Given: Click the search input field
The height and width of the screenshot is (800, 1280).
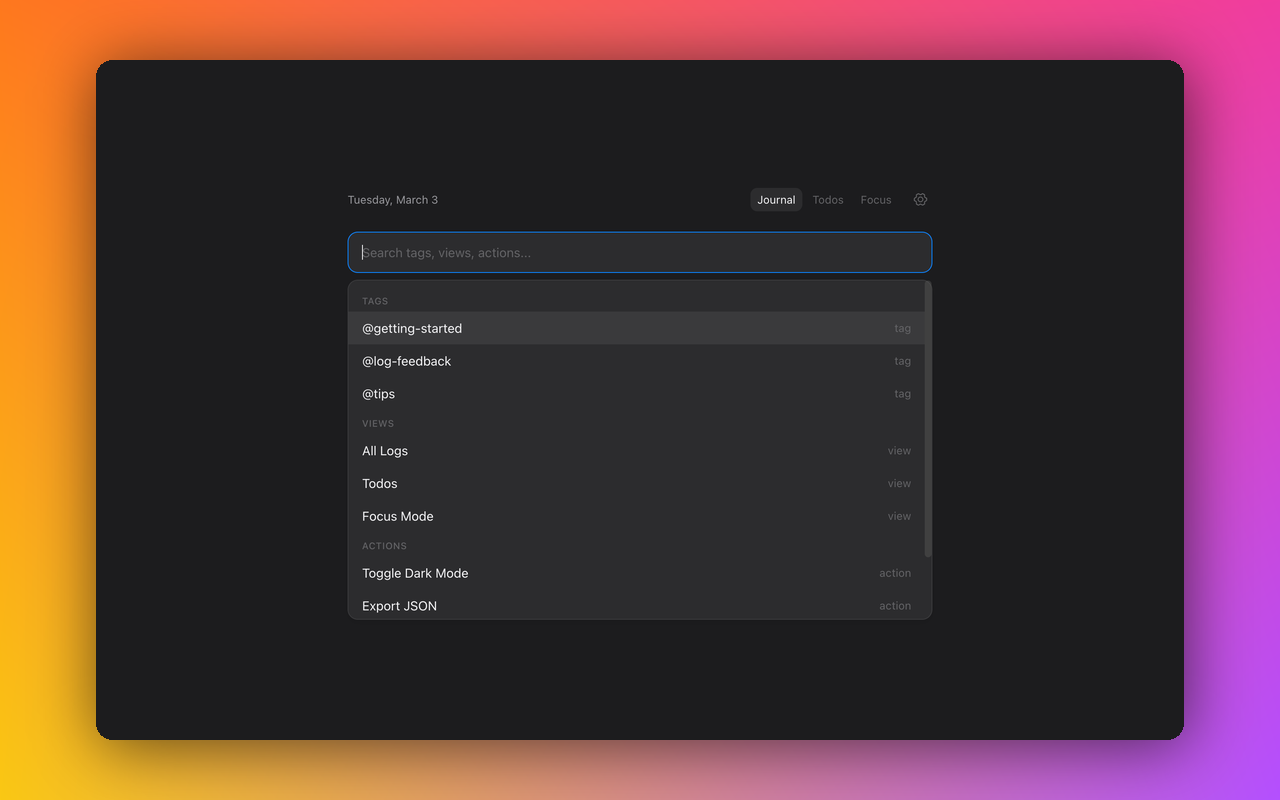Looking at the screenshot, I should coord(639,252).
